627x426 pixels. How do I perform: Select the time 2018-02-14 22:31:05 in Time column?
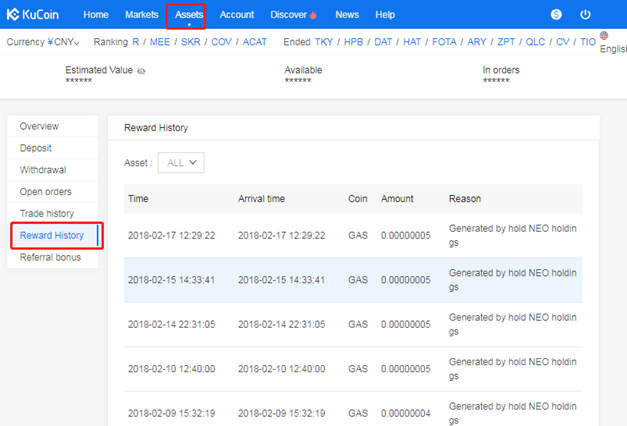click(x=172, y=324)
